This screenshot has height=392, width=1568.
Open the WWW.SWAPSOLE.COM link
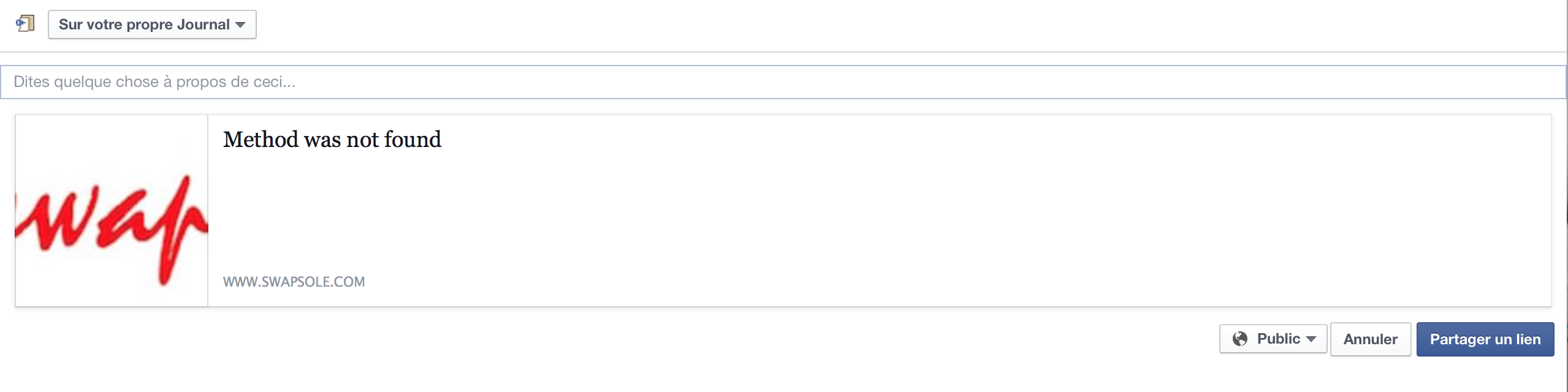[294, 282]
